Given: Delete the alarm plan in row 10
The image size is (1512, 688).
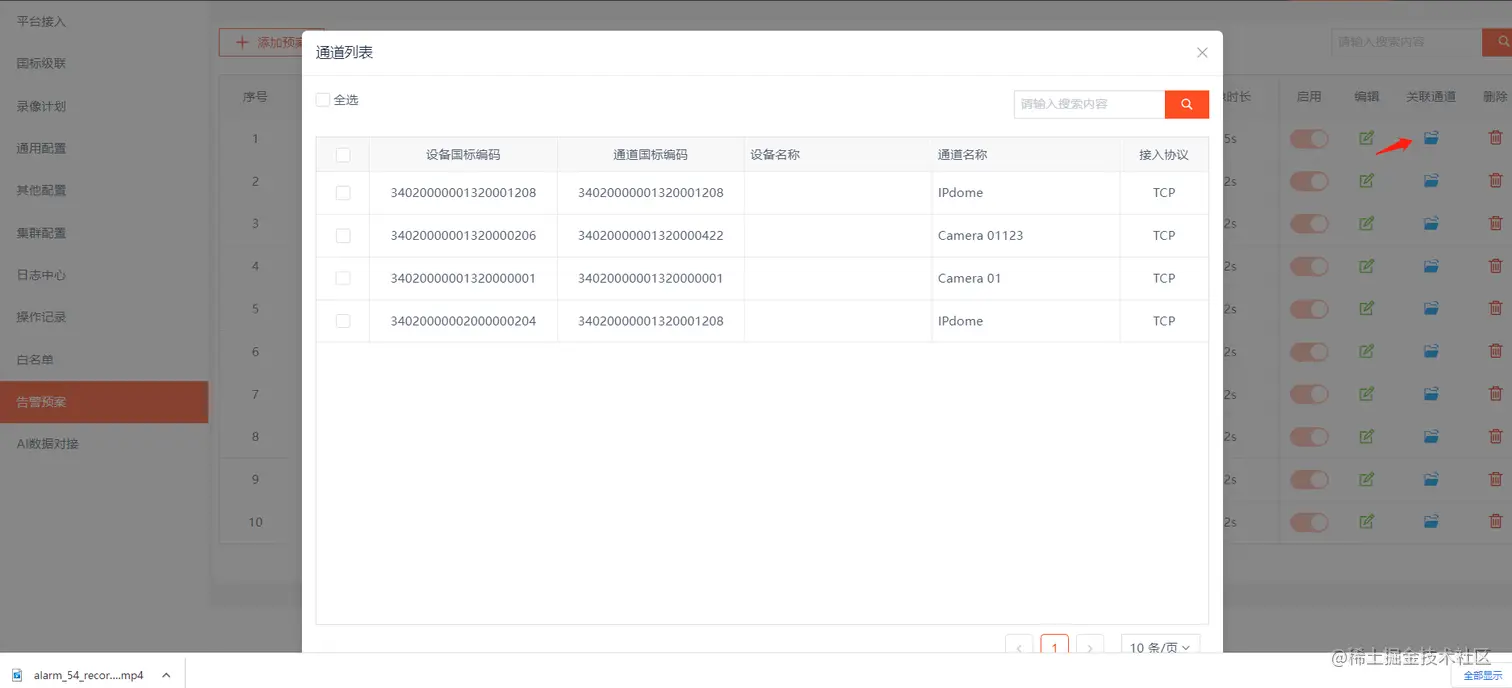Looking at the screenshot, I should [x=1495, y=521].
